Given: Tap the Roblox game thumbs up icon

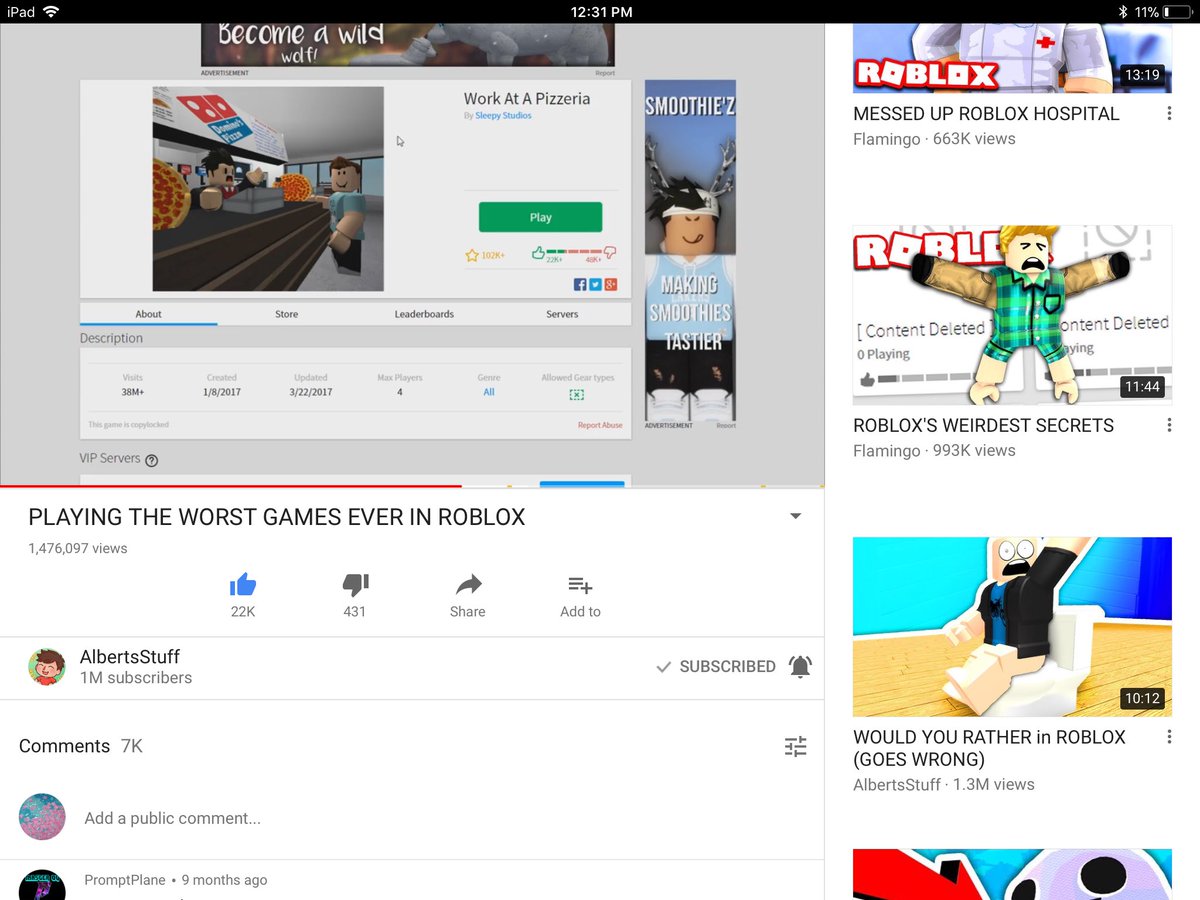Looking at the screenshot, I should tap(538, 253).
